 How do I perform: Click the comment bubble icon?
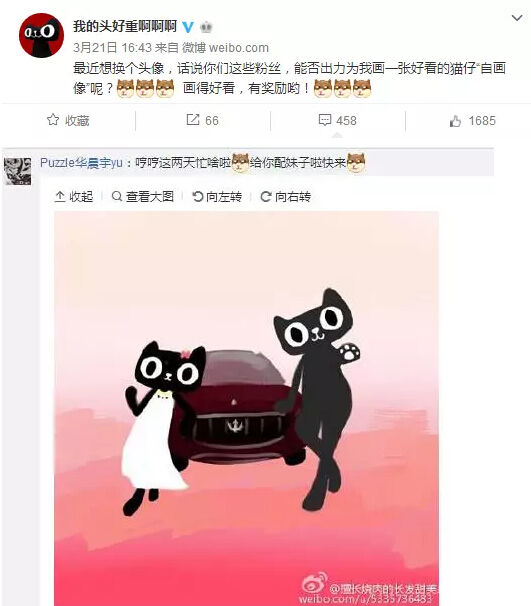click(325, 120)
